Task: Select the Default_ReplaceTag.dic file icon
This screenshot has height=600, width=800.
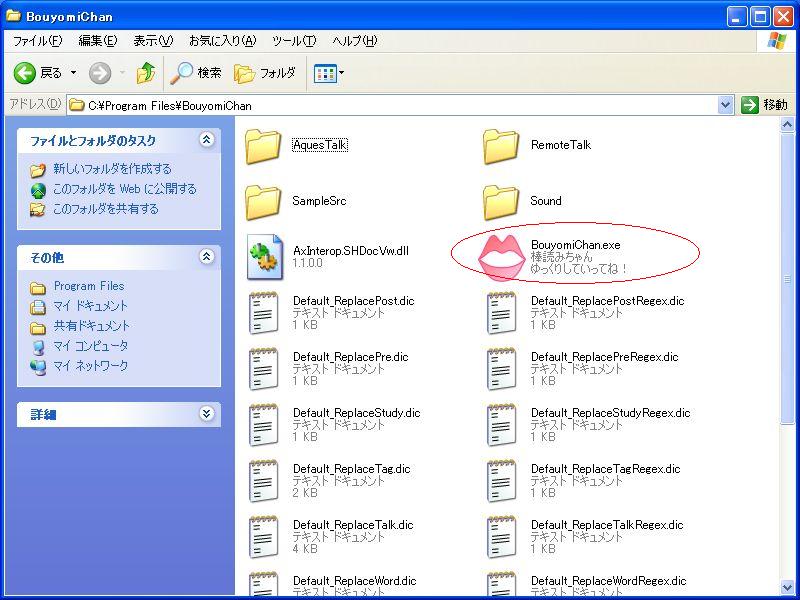Action: (264, 481)
